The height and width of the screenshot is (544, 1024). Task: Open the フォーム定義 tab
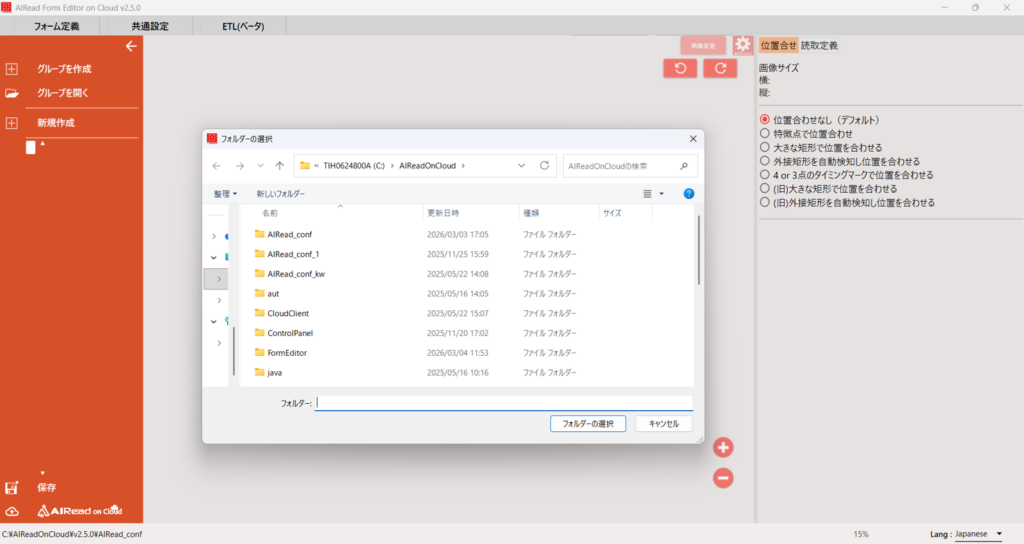coord(56,26)
